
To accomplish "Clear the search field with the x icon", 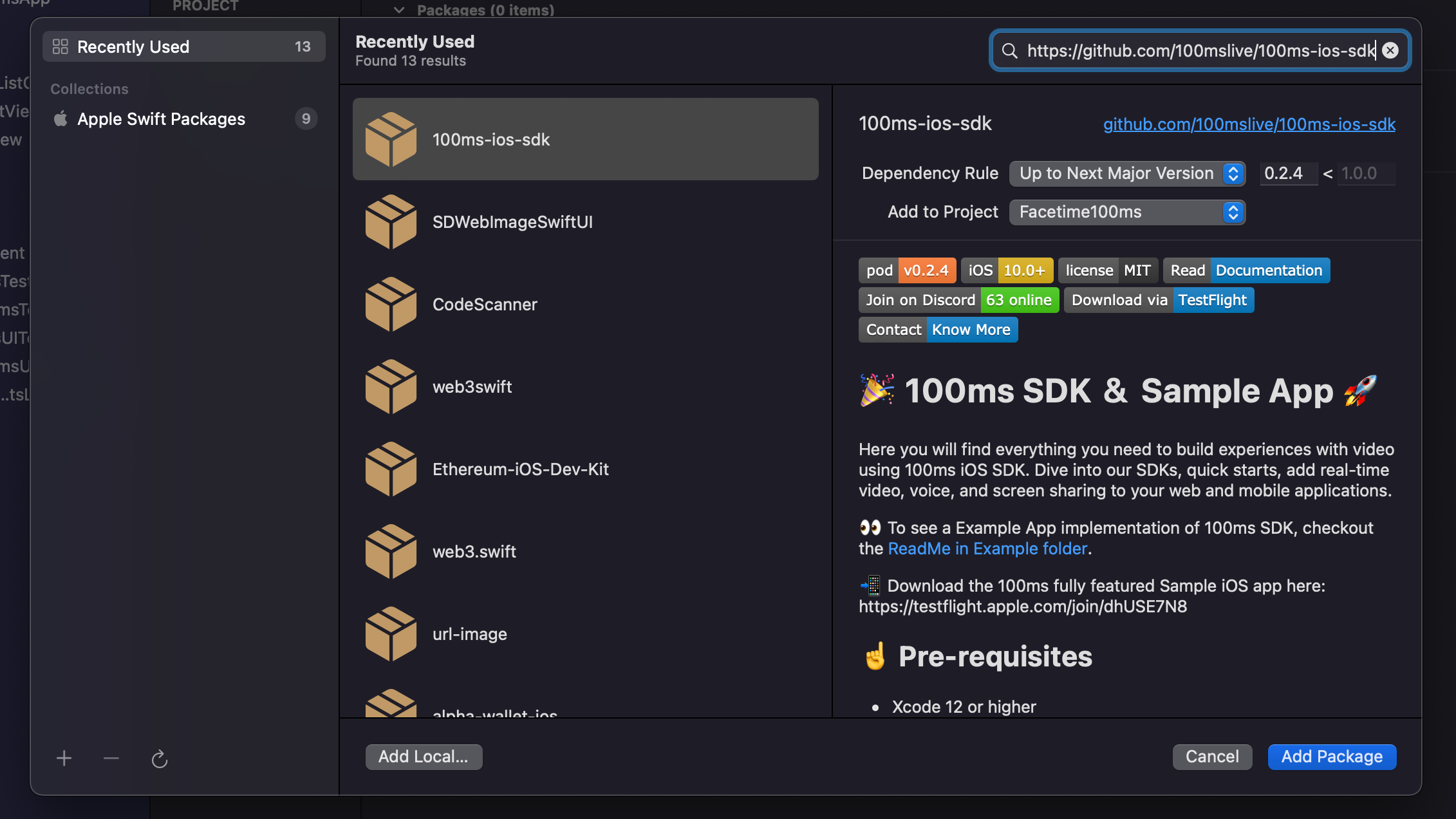I will click(x=1390, y=50).
